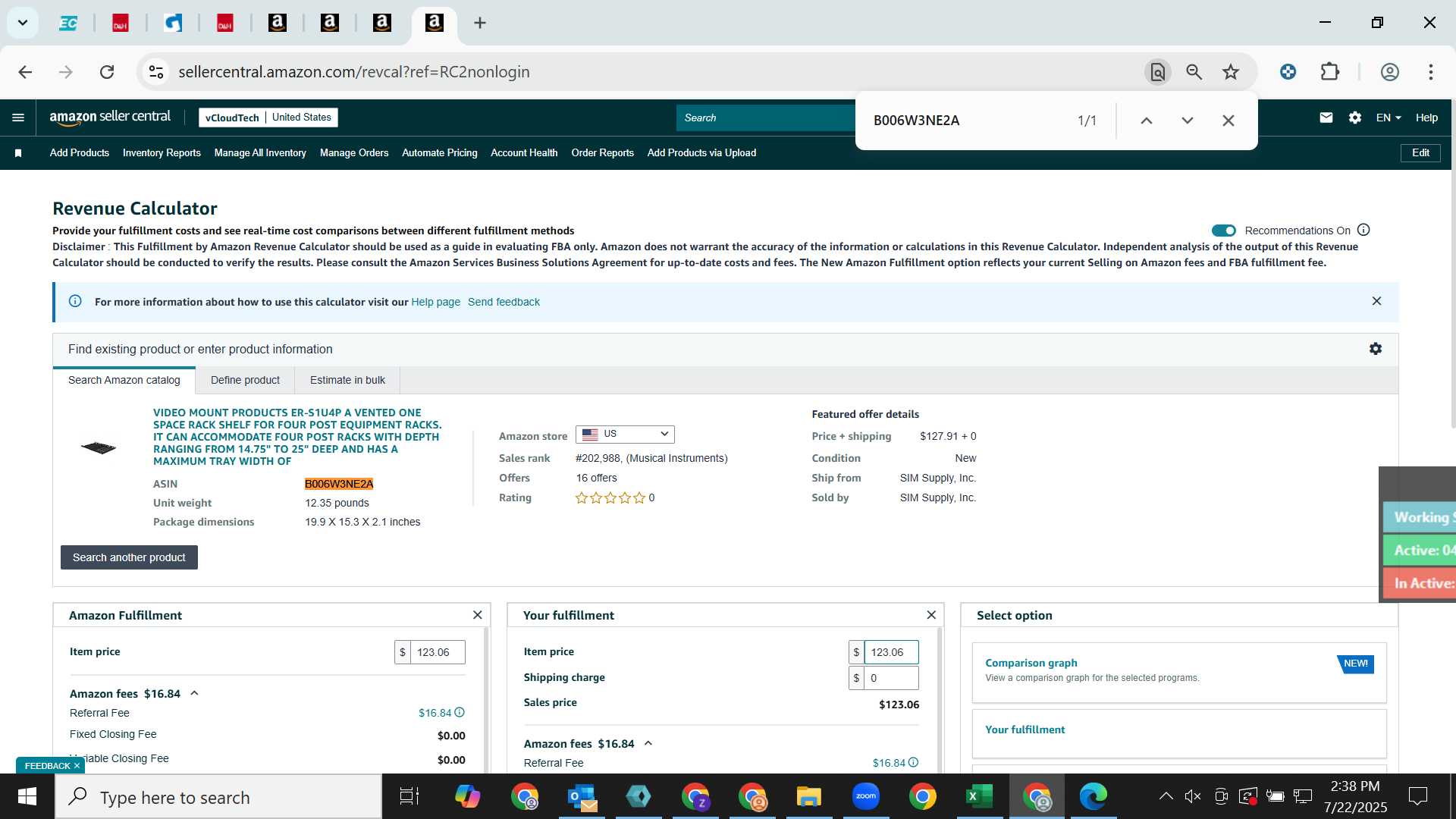Click the bookmark flag icon in nav bar

coord(18,153)
